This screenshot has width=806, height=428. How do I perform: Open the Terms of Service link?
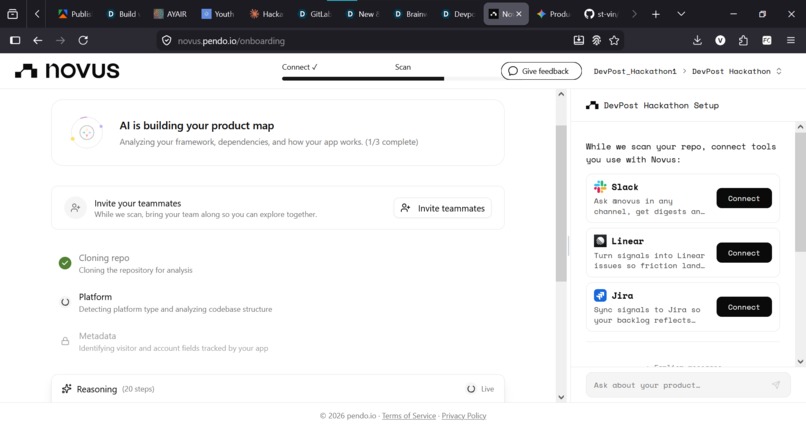409,416
